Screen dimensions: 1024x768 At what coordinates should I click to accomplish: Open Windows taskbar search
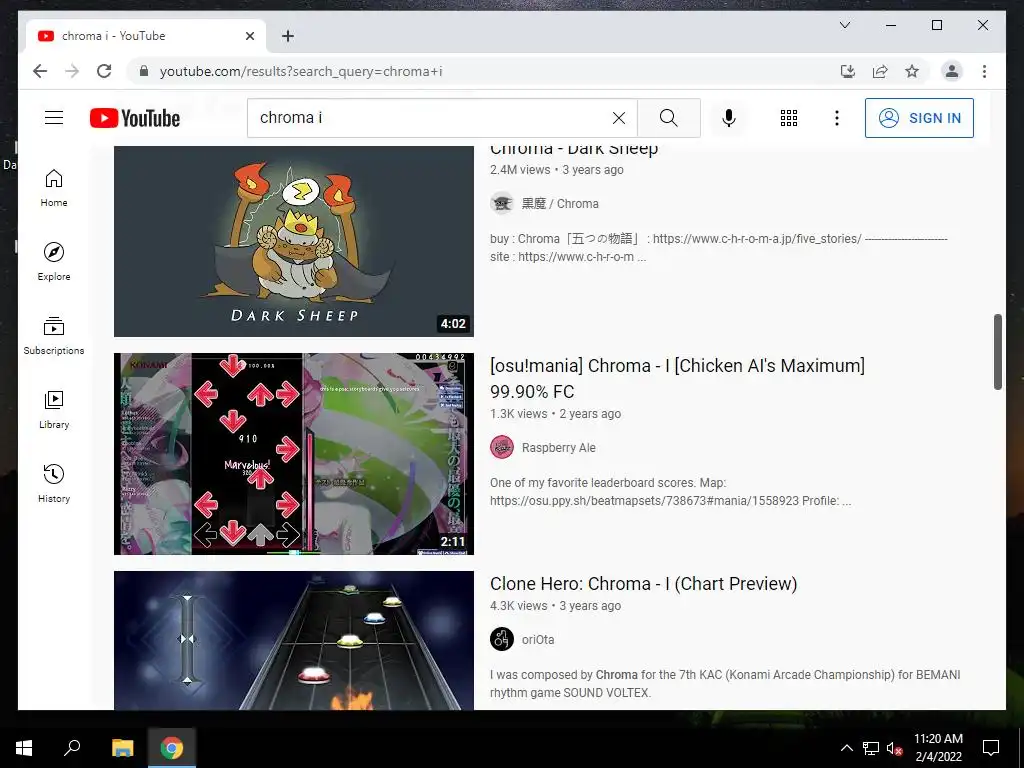pos(72,748)
